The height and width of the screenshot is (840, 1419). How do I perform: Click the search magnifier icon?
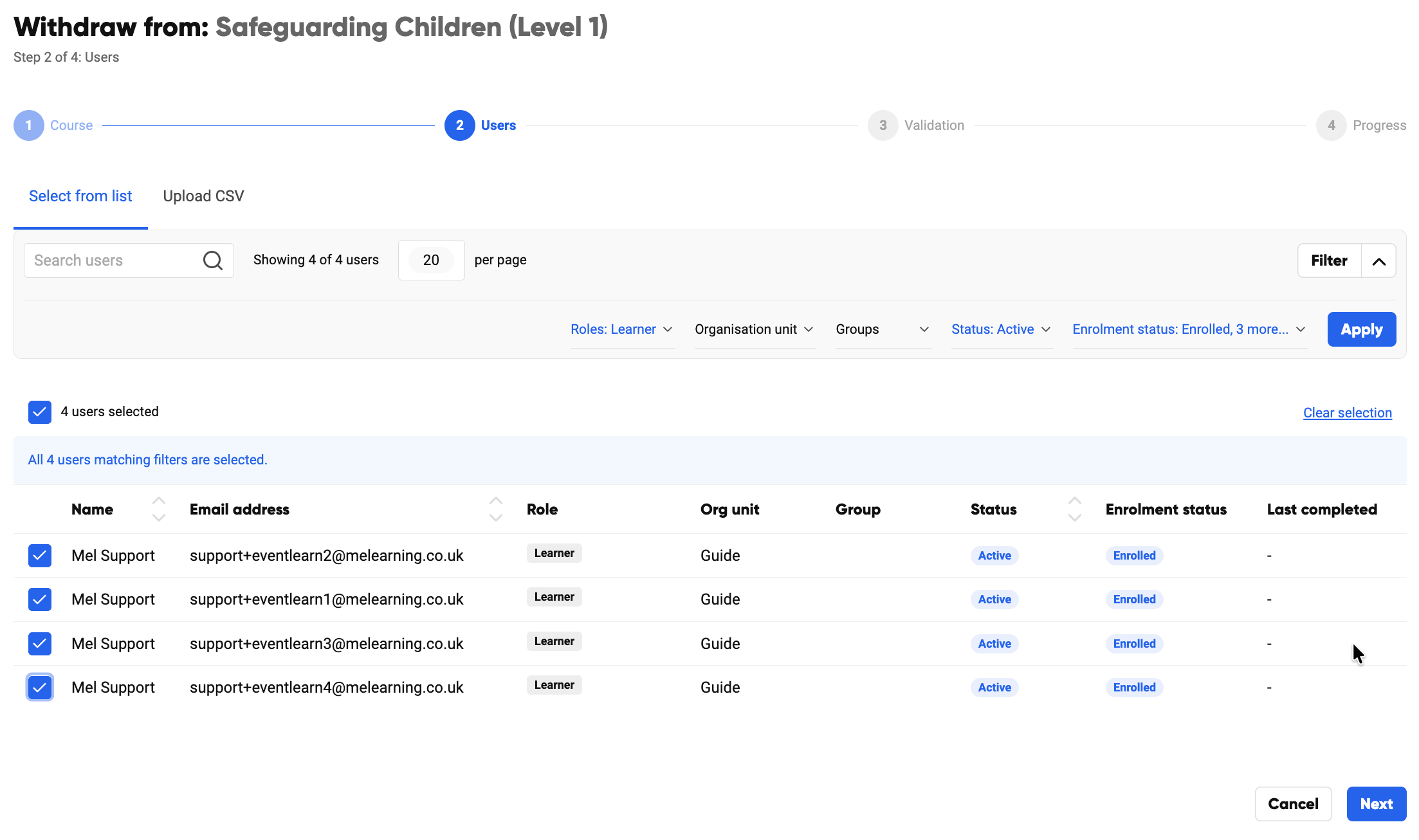pos(213,260)
